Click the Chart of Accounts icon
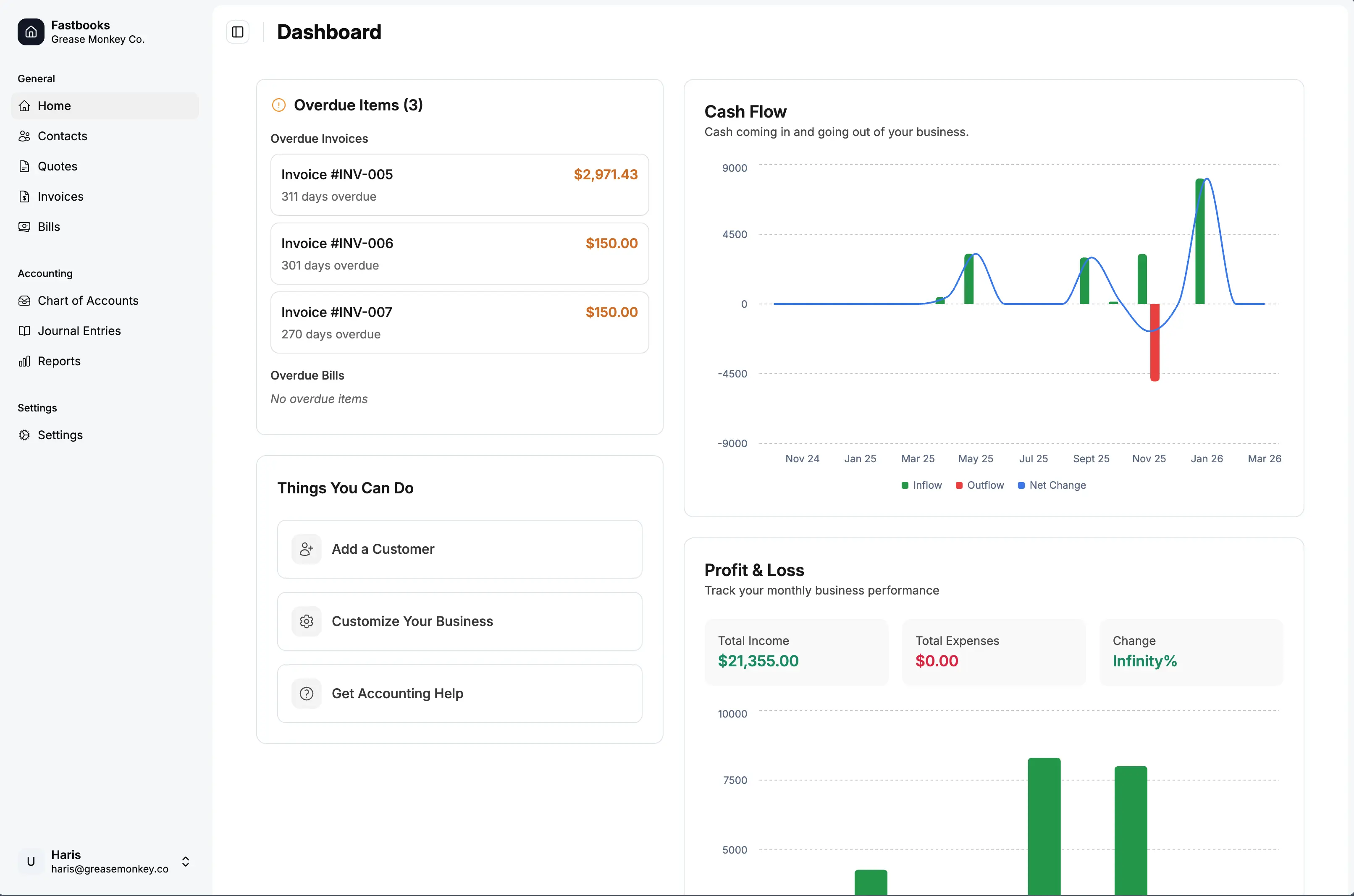The width and height of the screenshot is (1354, 896). point(24,301)
